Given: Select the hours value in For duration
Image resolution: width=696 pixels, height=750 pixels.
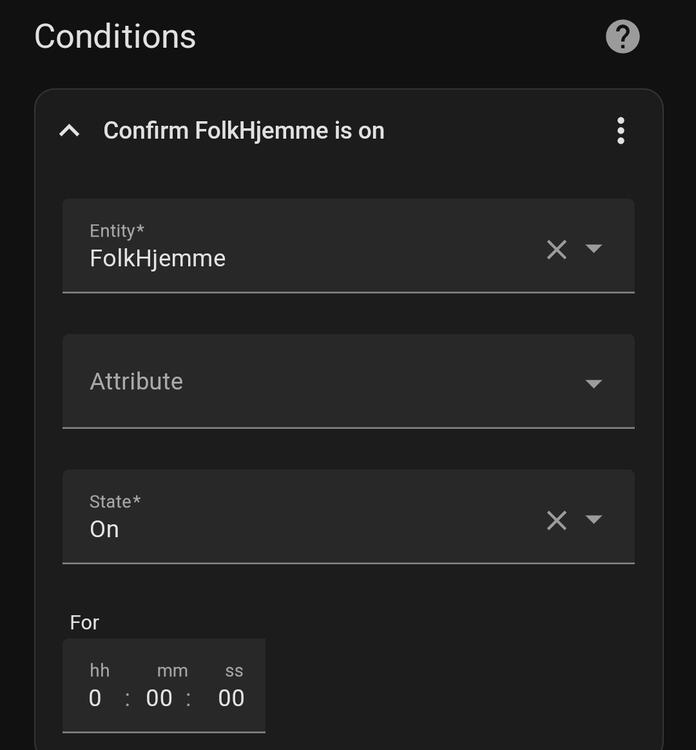Looking at the screenshot, I should click(95, 698).
